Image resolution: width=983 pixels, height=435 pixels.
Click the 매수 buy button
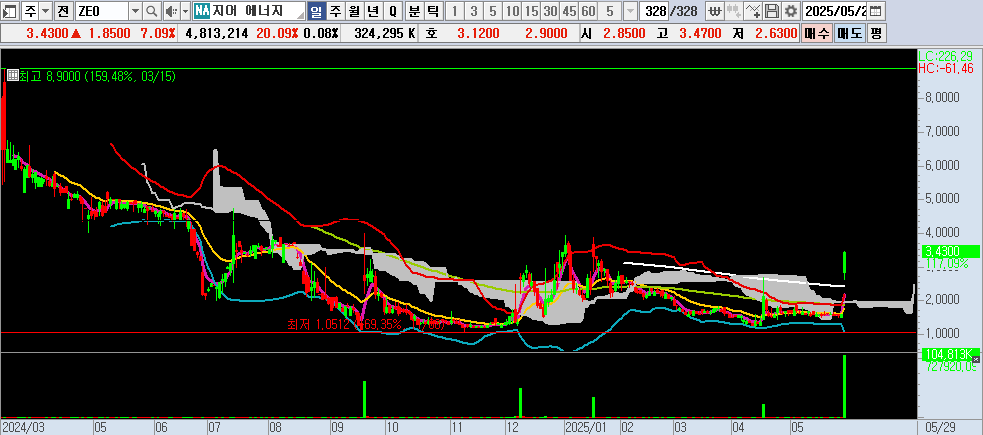[817, 33]
